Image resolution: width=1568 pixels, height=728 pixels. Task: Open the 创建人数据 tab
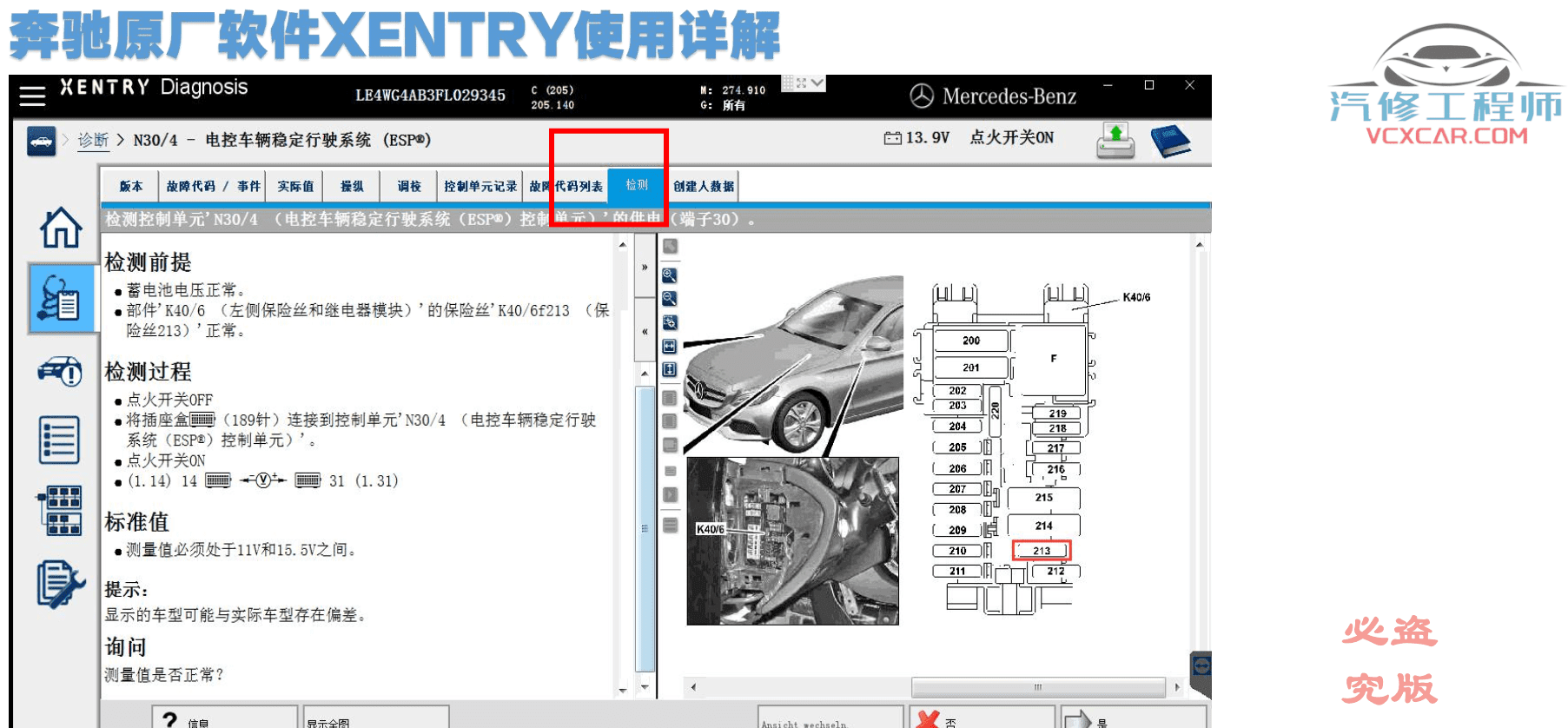pos(704,186)
